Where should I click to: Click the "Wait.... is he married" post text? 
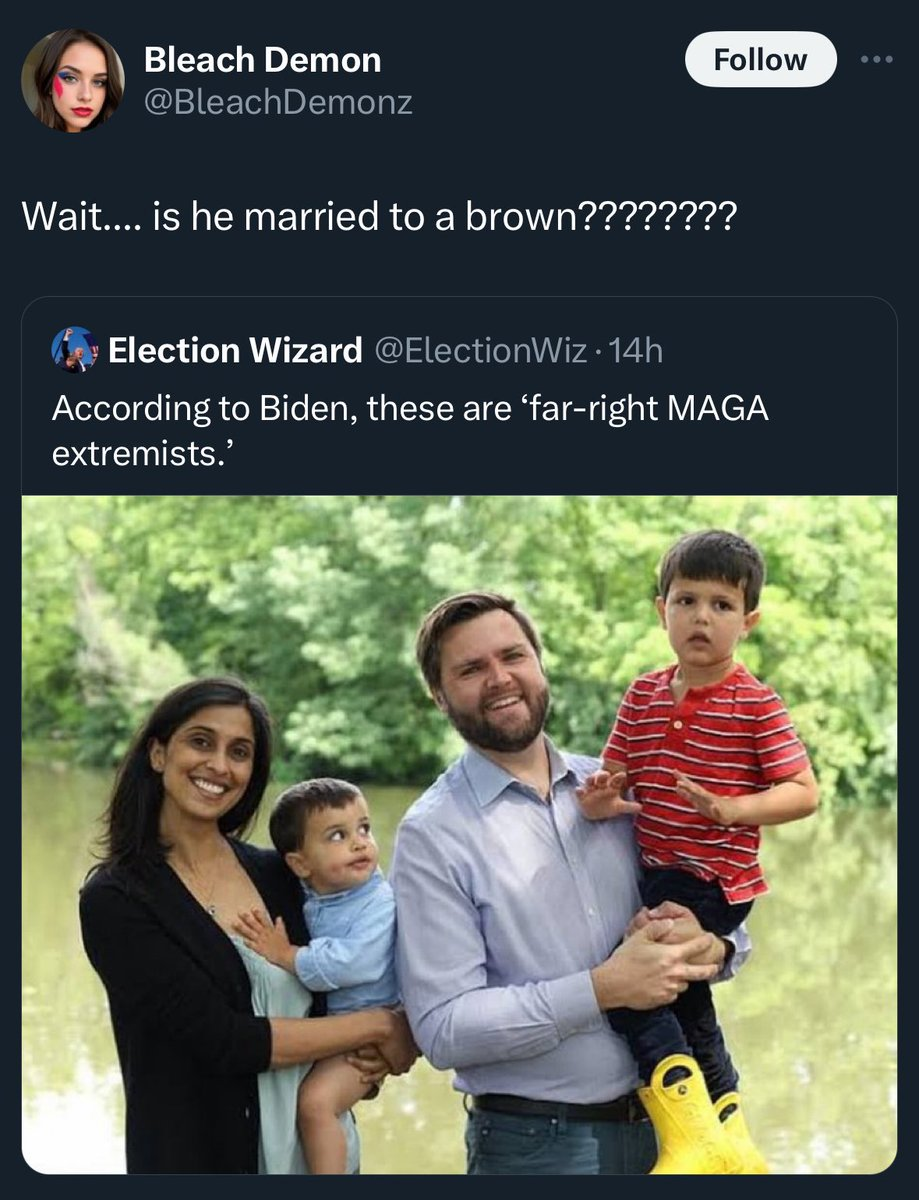click(378, 216)
